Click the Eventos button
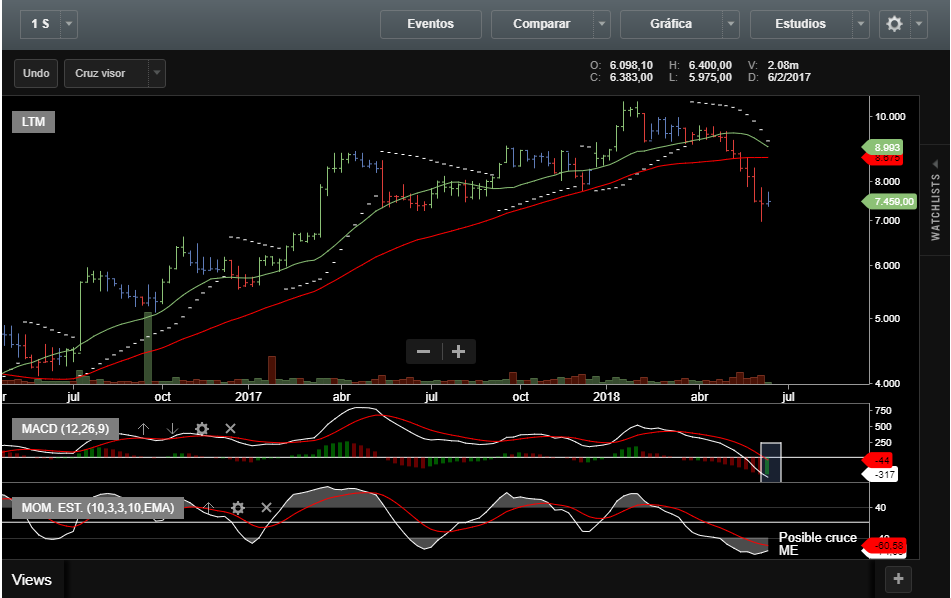This screenshot has width=951, height=598. click(430, 24)
